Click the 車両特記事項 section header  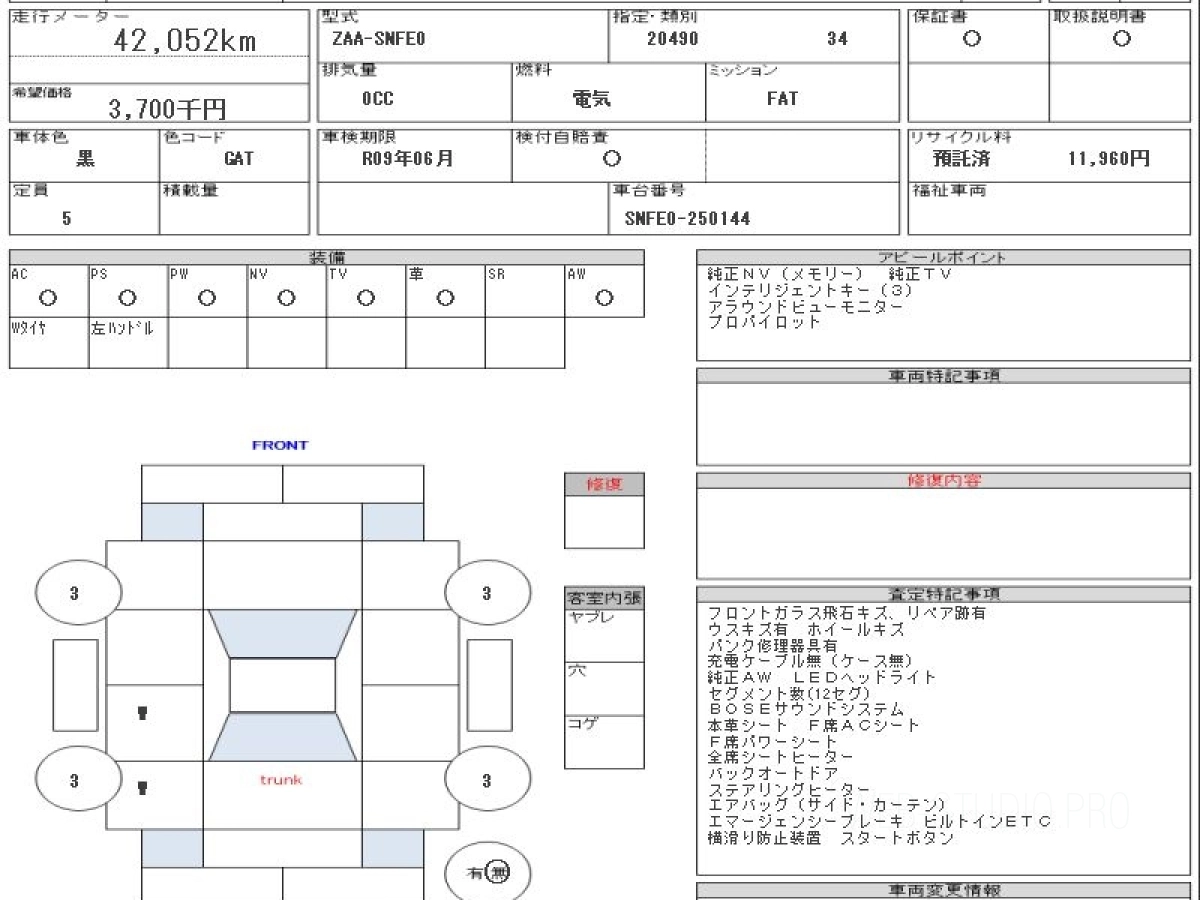tap(944, 376)
